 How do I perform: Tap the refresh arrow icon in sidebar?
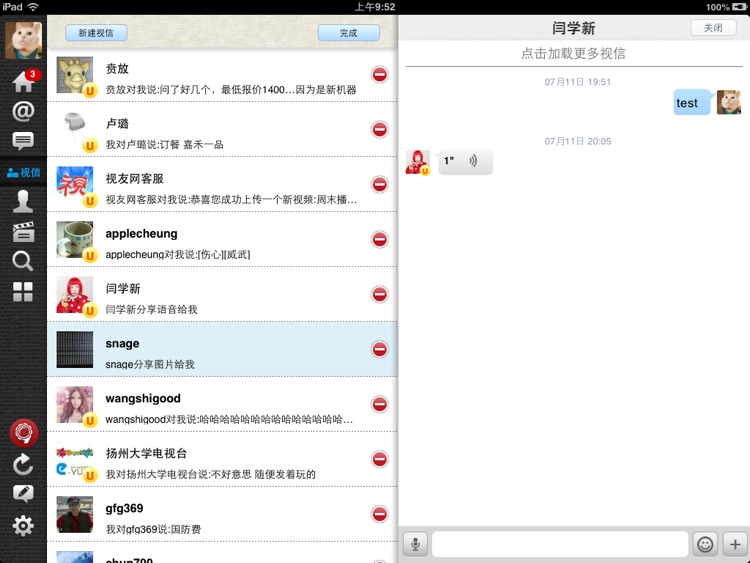coord(23,464)
